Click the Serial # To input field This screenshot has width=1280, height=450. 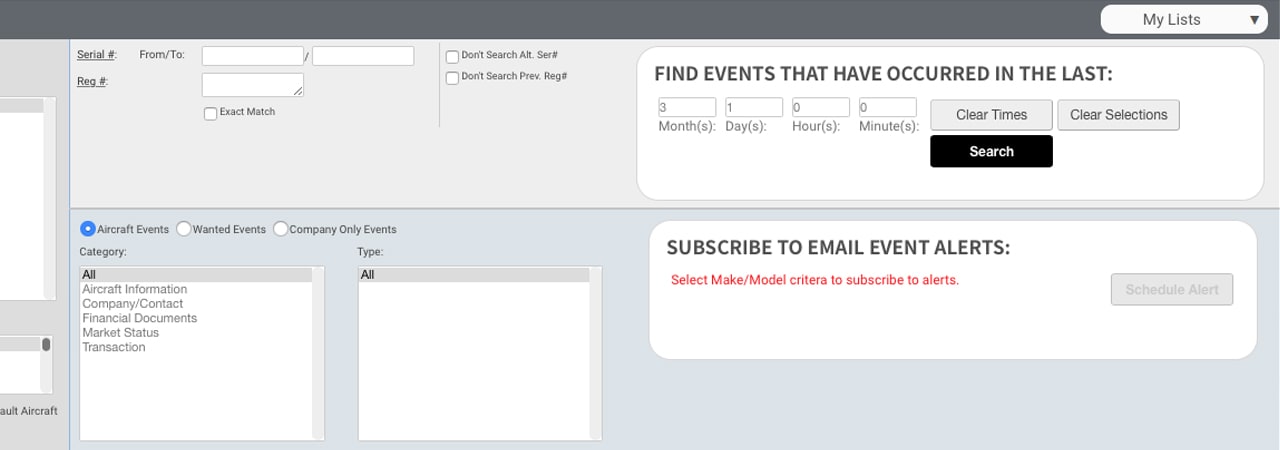(363, 56)
